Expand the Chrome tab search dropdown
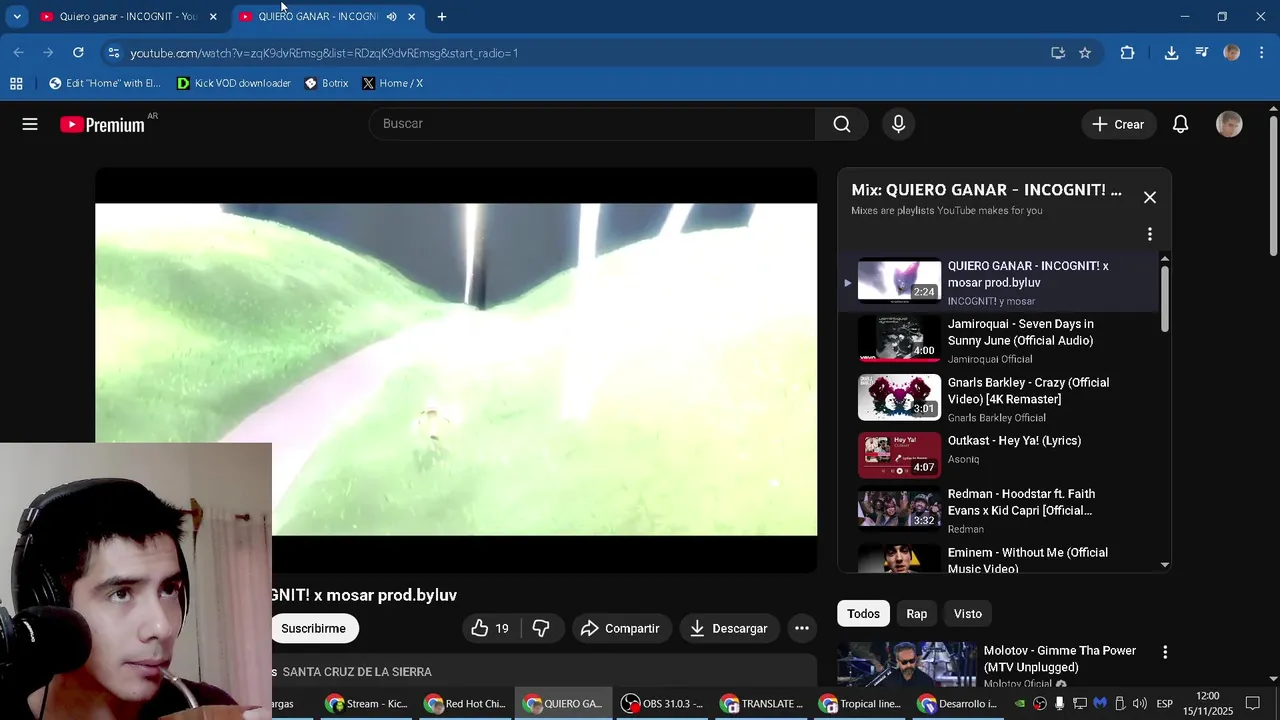 click(17, 17)
